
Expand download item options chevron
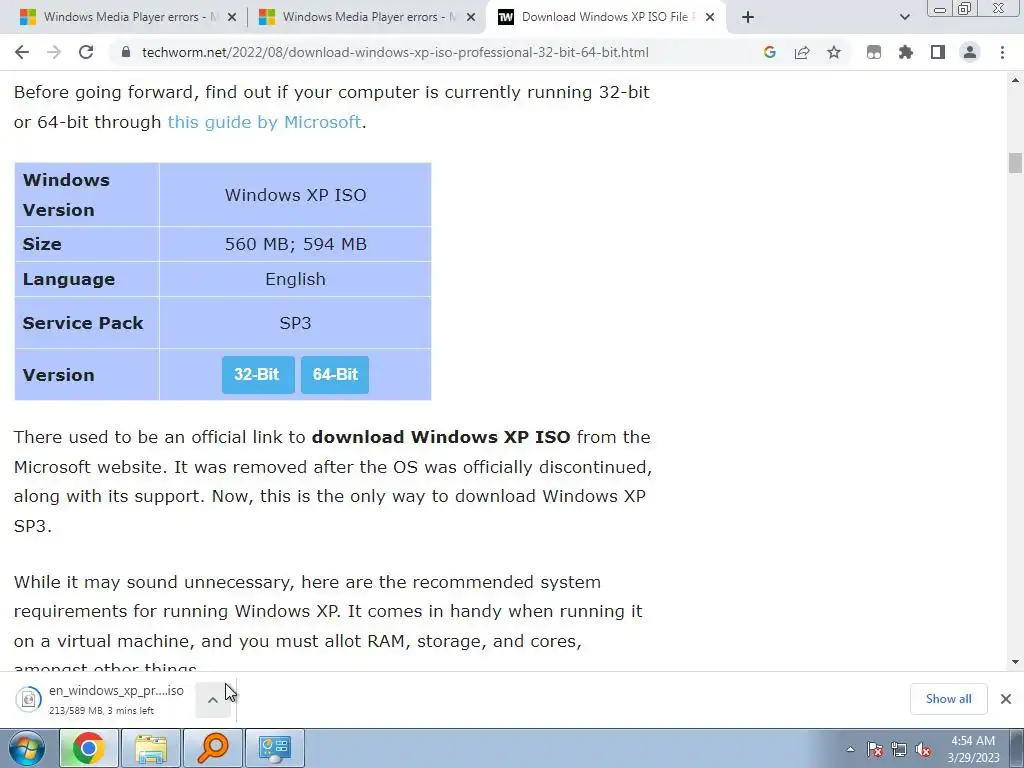pyautogui.click(x=212, y=700)
